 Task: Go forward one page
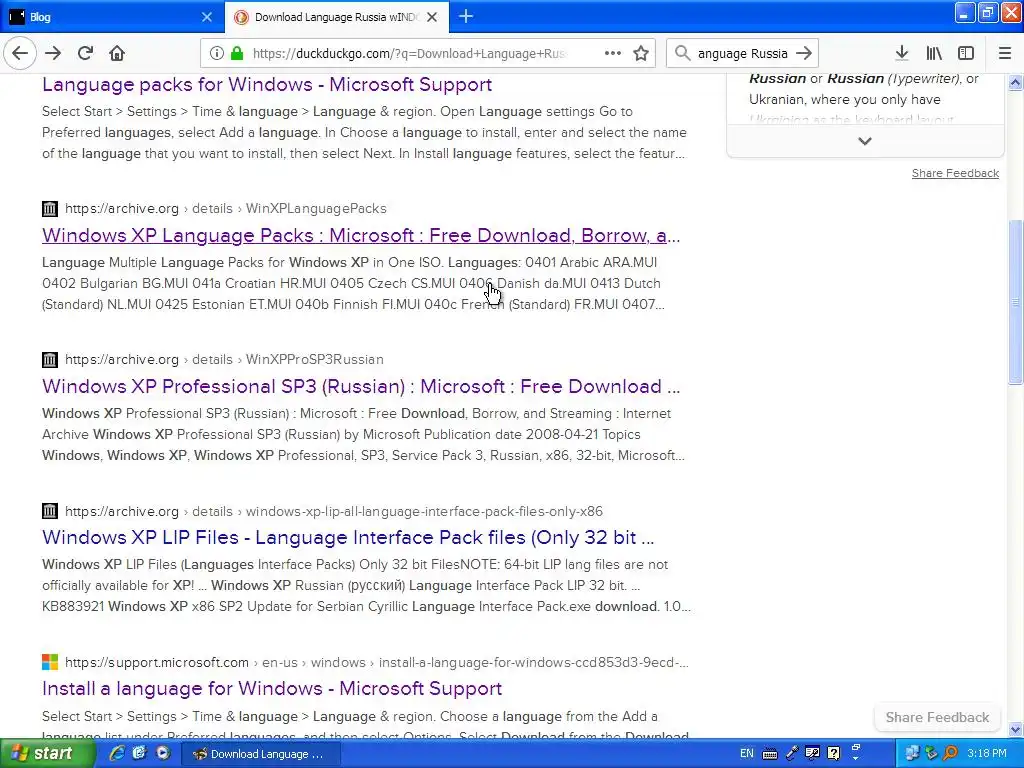[54, 54]
